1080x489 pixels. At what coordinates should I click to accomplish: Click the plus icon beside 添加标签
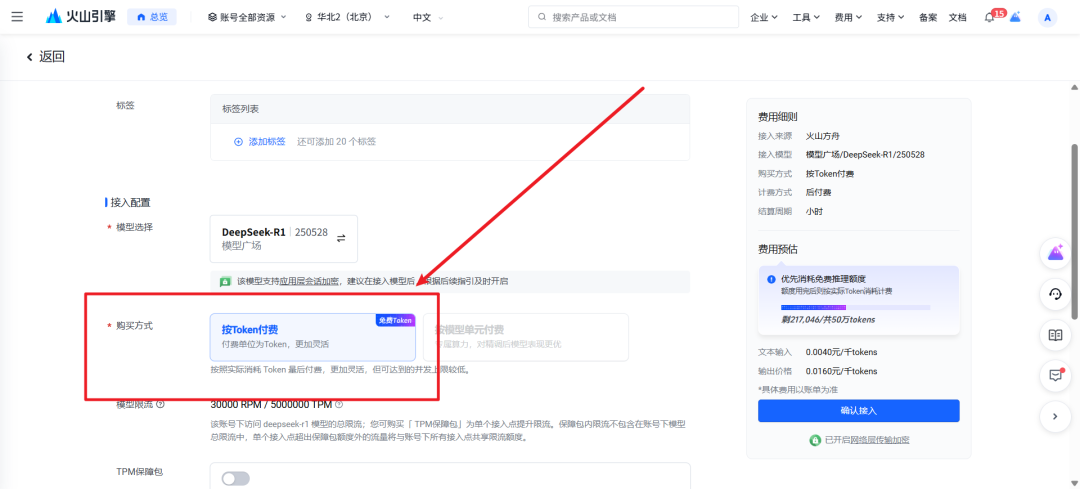click(x=238, y=142)
